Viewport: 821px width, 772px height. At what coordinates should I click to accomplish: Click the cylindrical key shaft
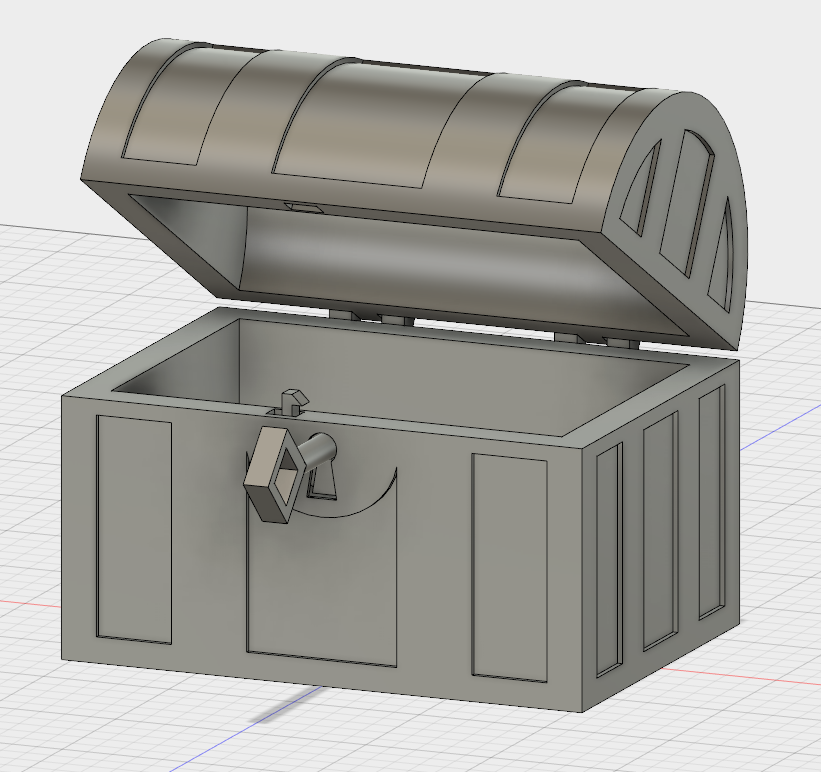point(320,449)
